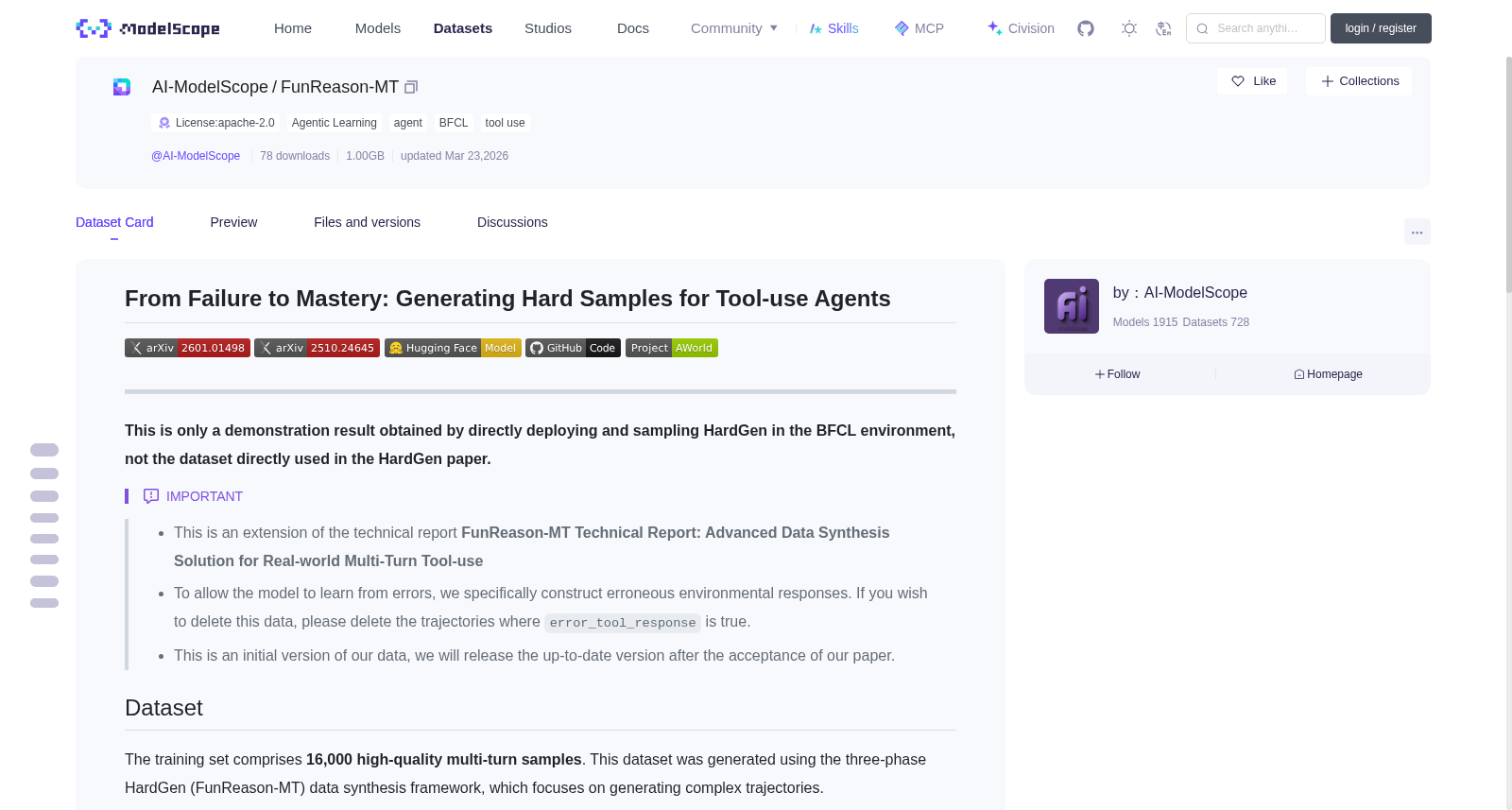Click the 'updated Mar 23,2026' text
This screenshot has height=810, width=1512.
pyautogui.click(x=455, y=156)
